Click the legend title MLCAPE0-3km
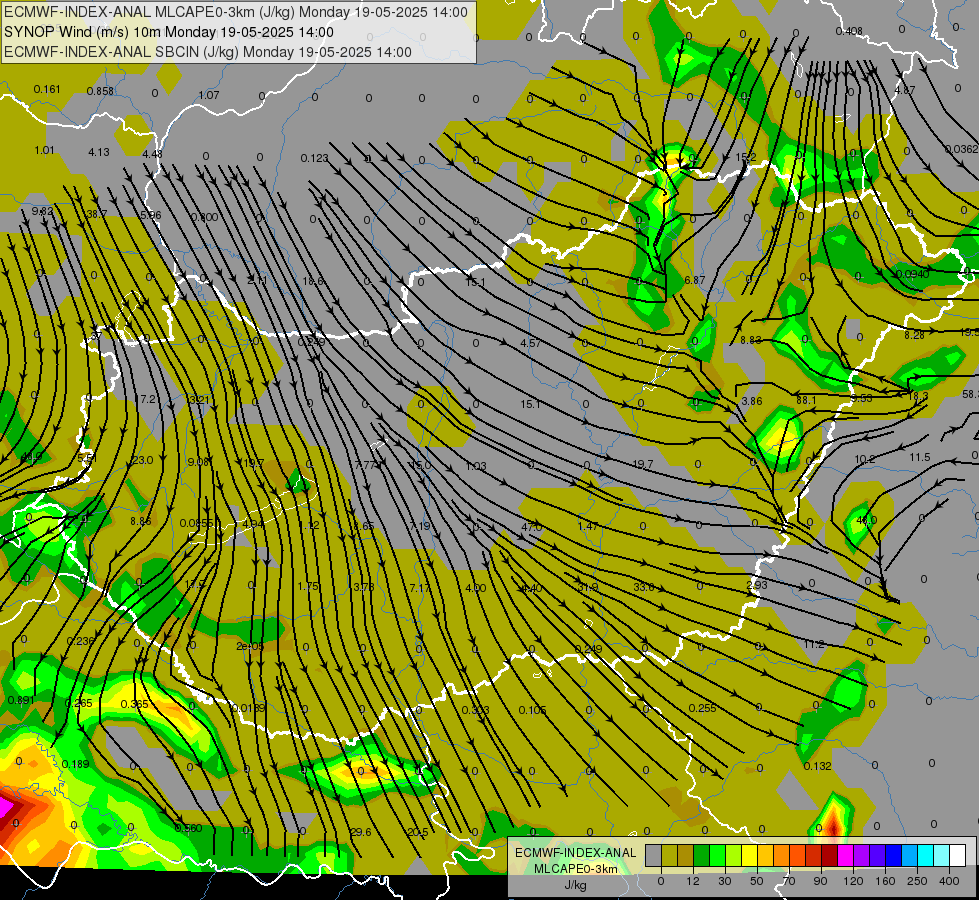The height and width of the screenshot is (900, 979). tap(575, 869)
